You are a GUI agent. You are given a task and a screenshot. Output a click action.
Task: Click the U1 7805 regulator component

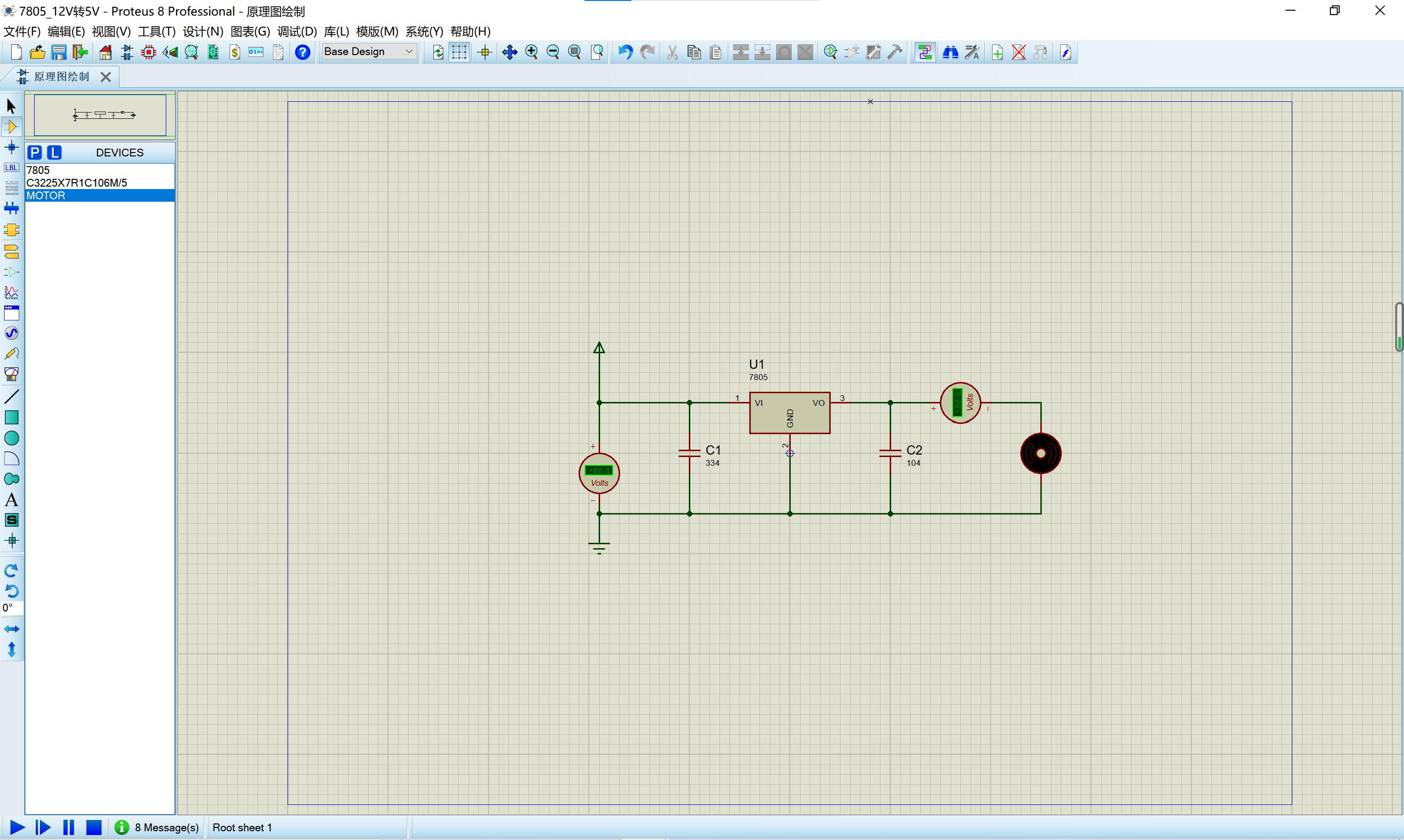click(789, 413)
